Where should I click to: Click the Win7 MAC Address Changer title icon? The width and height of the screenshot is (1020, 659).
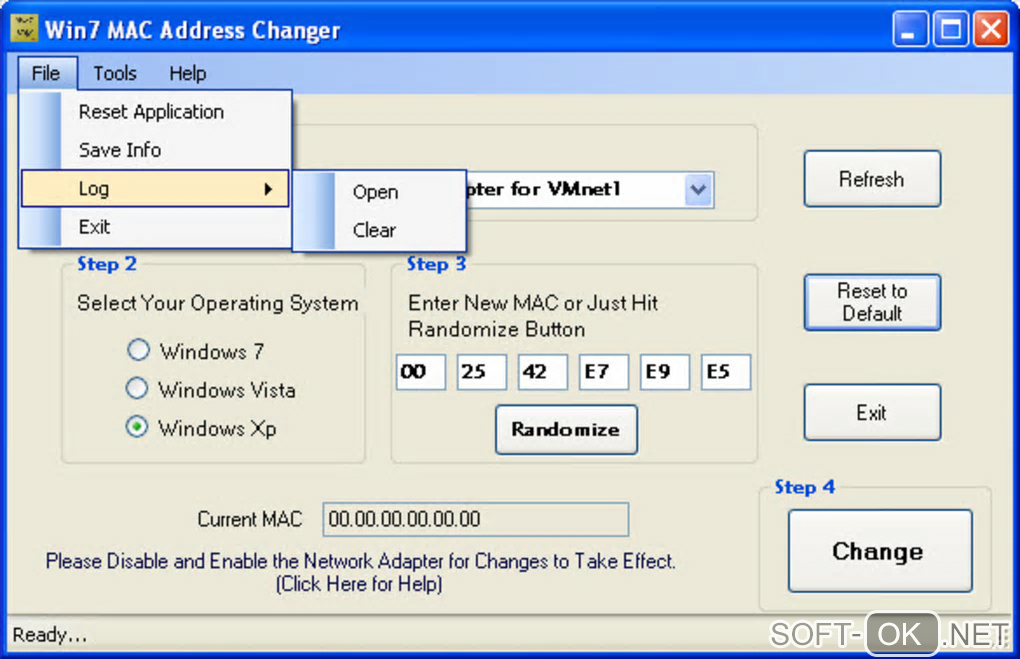tap(24, 28)
